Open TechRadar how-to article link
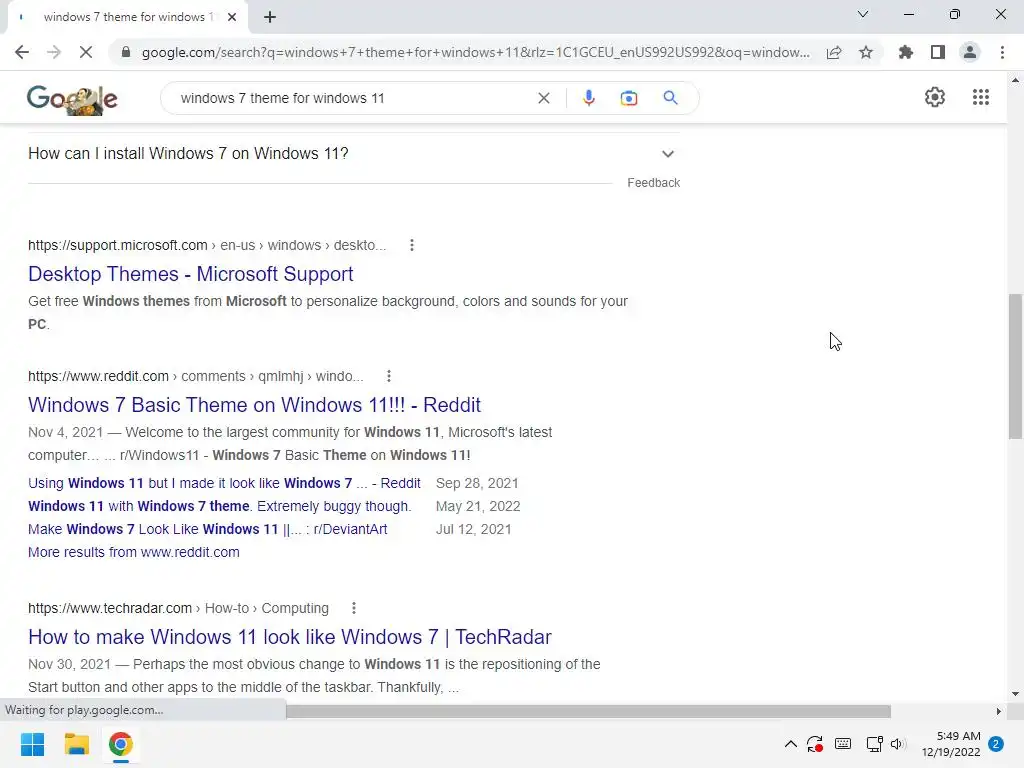1024x768 pixels. tap(290, 637)
